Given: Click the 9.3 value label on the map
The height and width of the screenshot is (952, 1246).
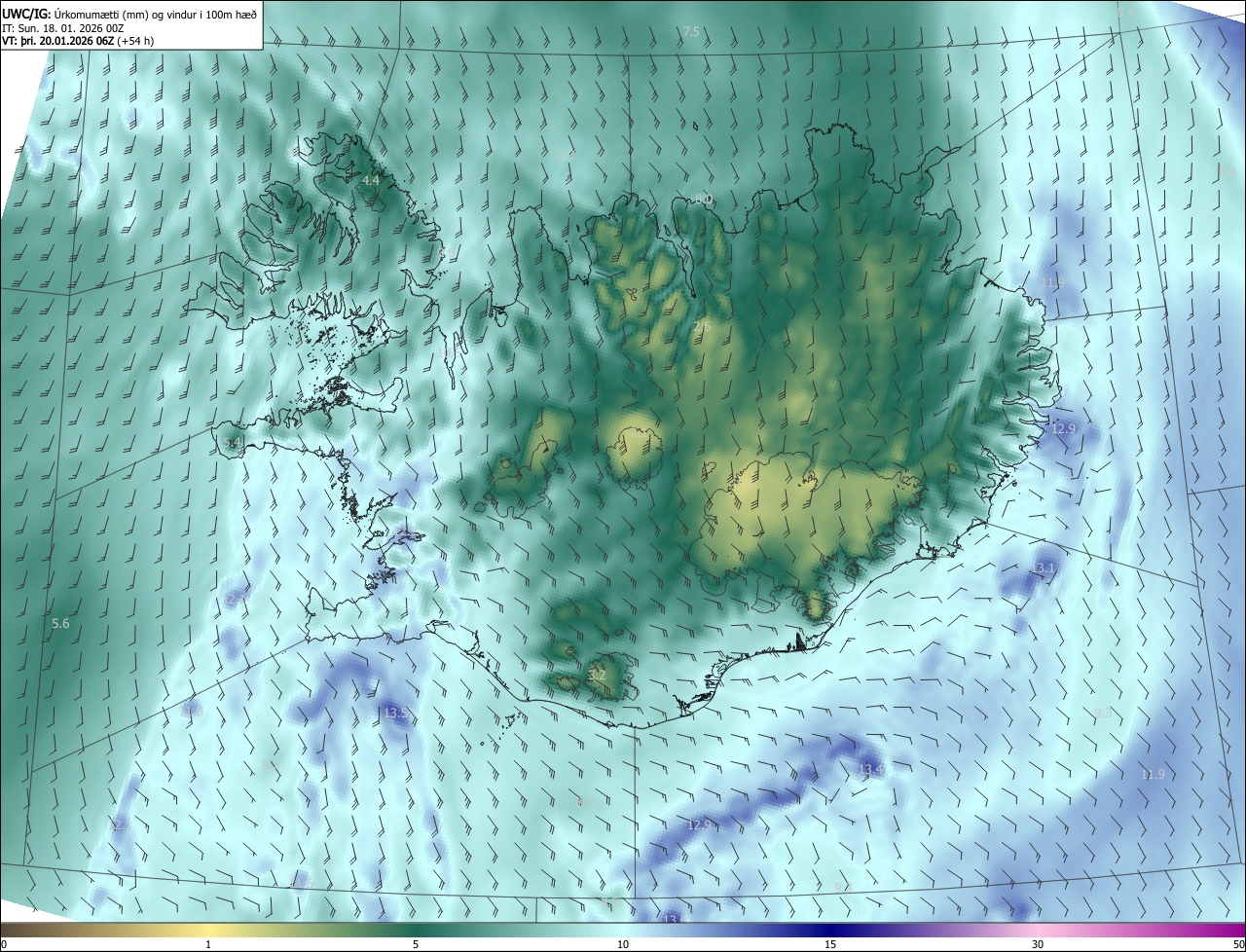Looking at the screenshot, I should pyautogui.click(x=1103, y=714).
